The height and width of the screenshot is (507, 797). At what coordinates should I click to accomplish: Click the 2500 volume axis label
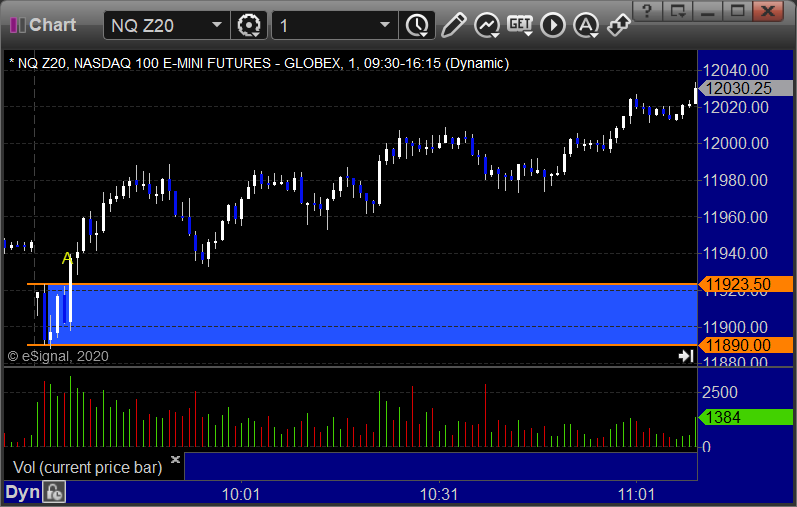coord(719,392)
